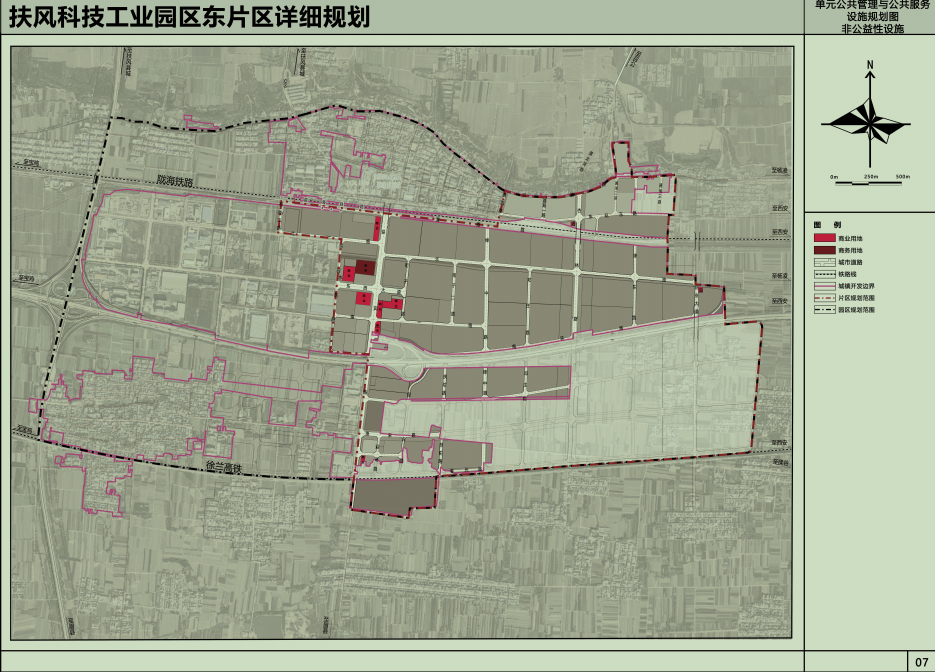Viewport: 935px width, 672px height.
Task: Select the 片区规划范围 legend symbol
Action: (824, 298)
